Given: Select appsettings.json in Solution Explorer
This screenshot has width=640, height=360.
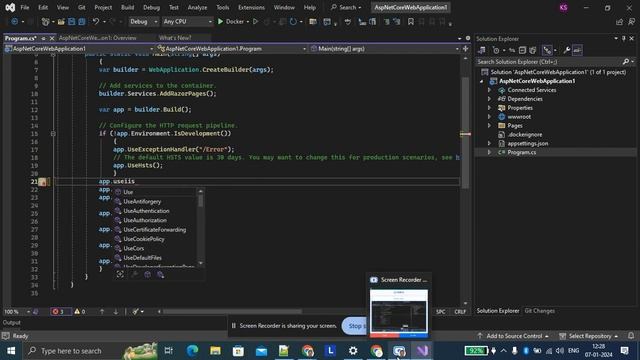Looking at the screenshot, I should pos(527,144).
